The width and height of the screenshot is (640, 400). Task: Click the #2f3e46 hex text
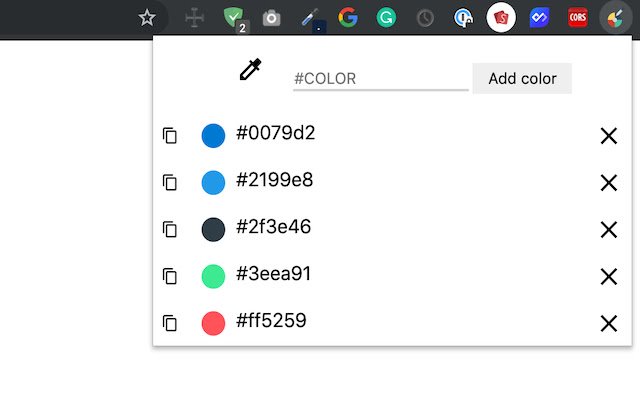273,227
